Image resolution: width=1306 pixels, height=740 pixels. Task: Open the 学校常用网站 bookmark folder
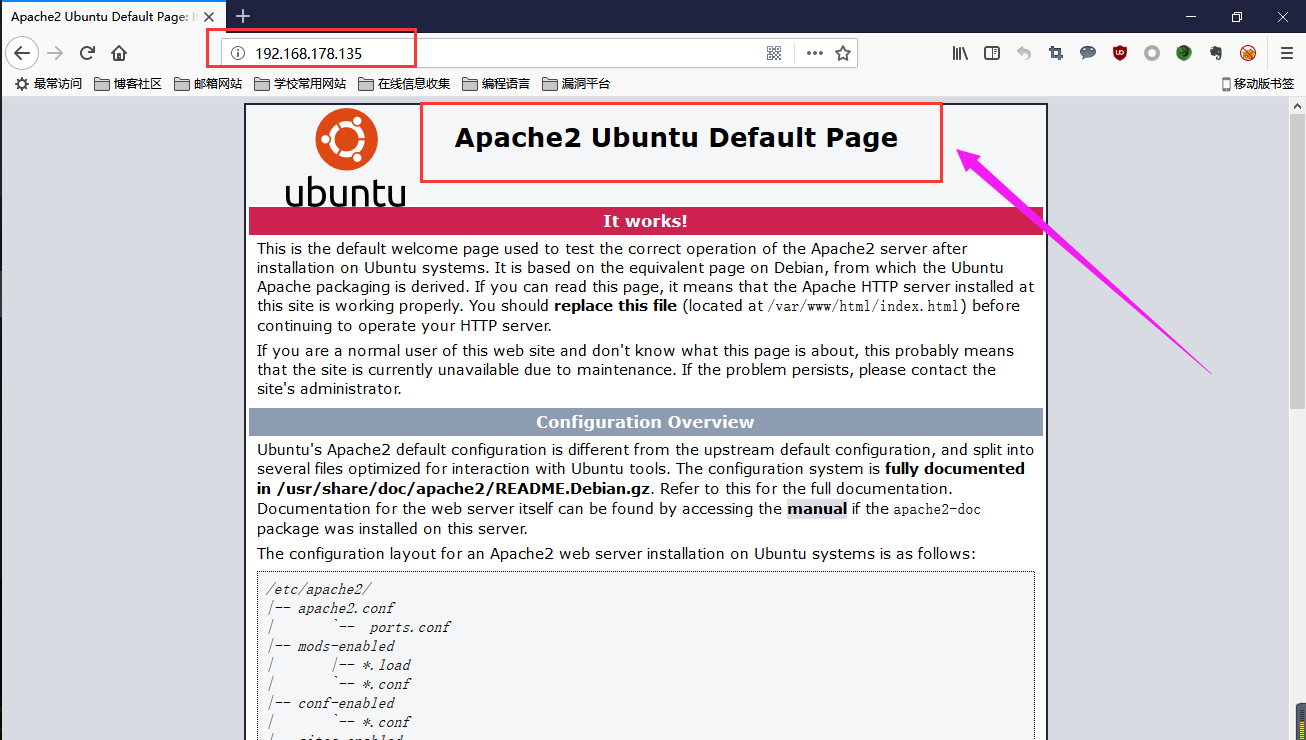click(300, 84)
